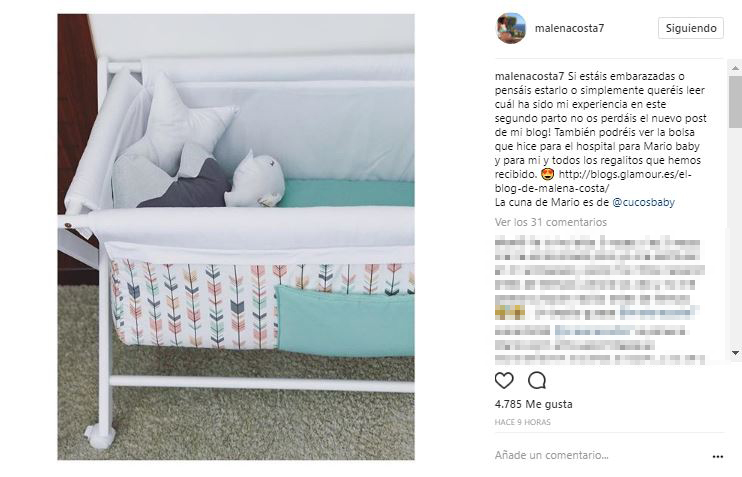
Task: Click the emoji in the post caption
Action: tap(548, 175)
